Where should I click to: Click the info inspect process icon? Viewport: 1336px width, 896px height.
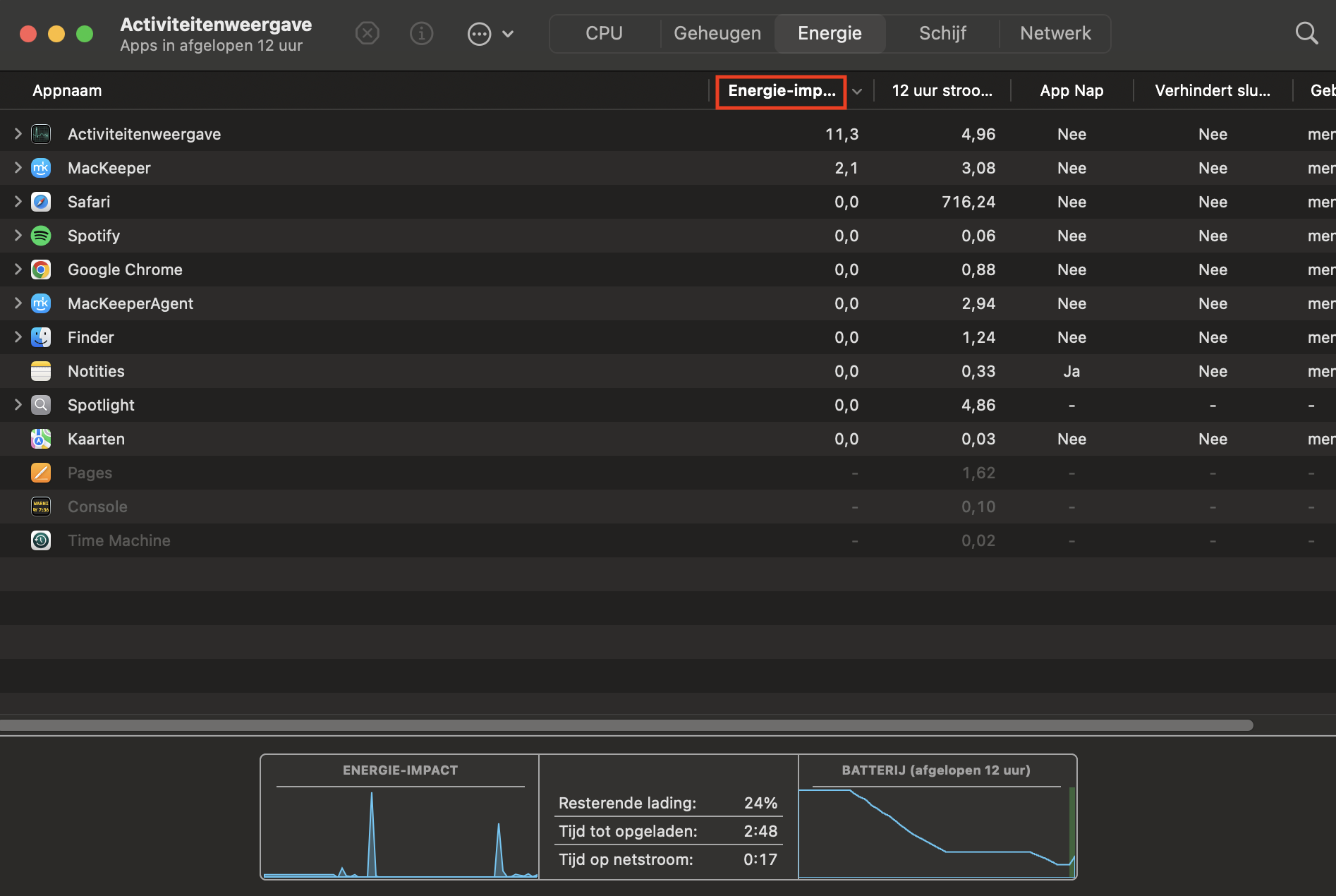point(421,33)
